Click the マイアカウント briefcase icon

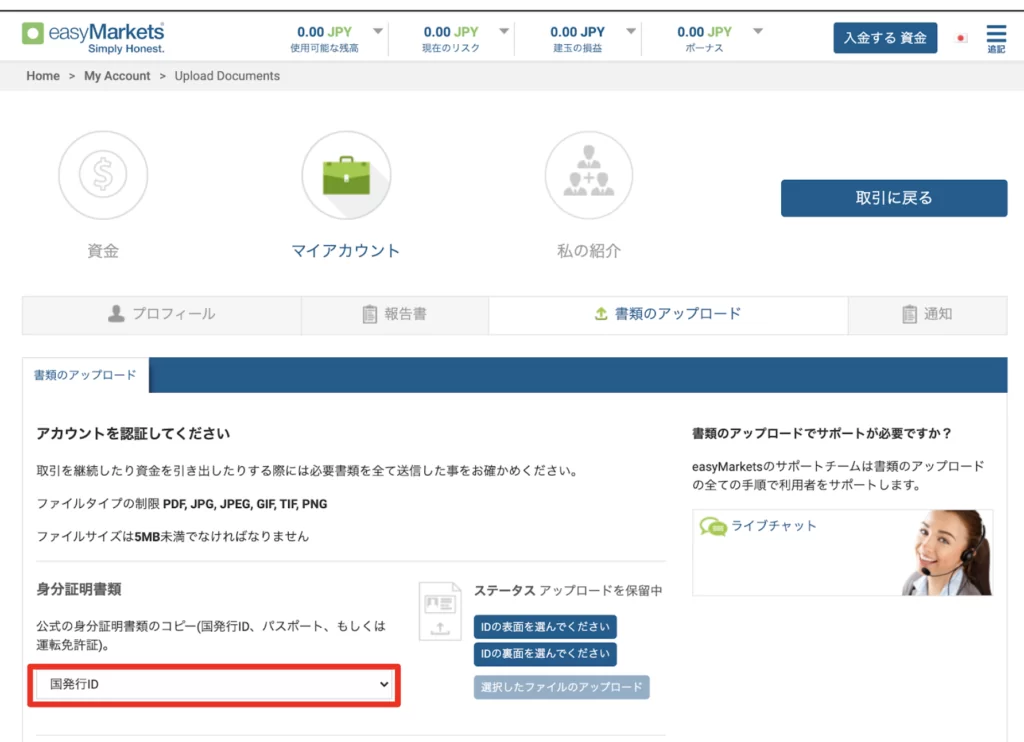[346, 175]
